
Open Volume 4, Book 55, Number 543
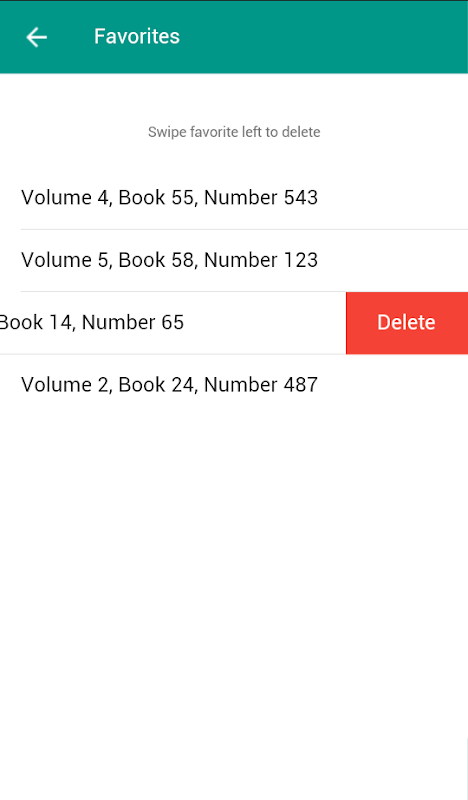[x=234, y=198]
